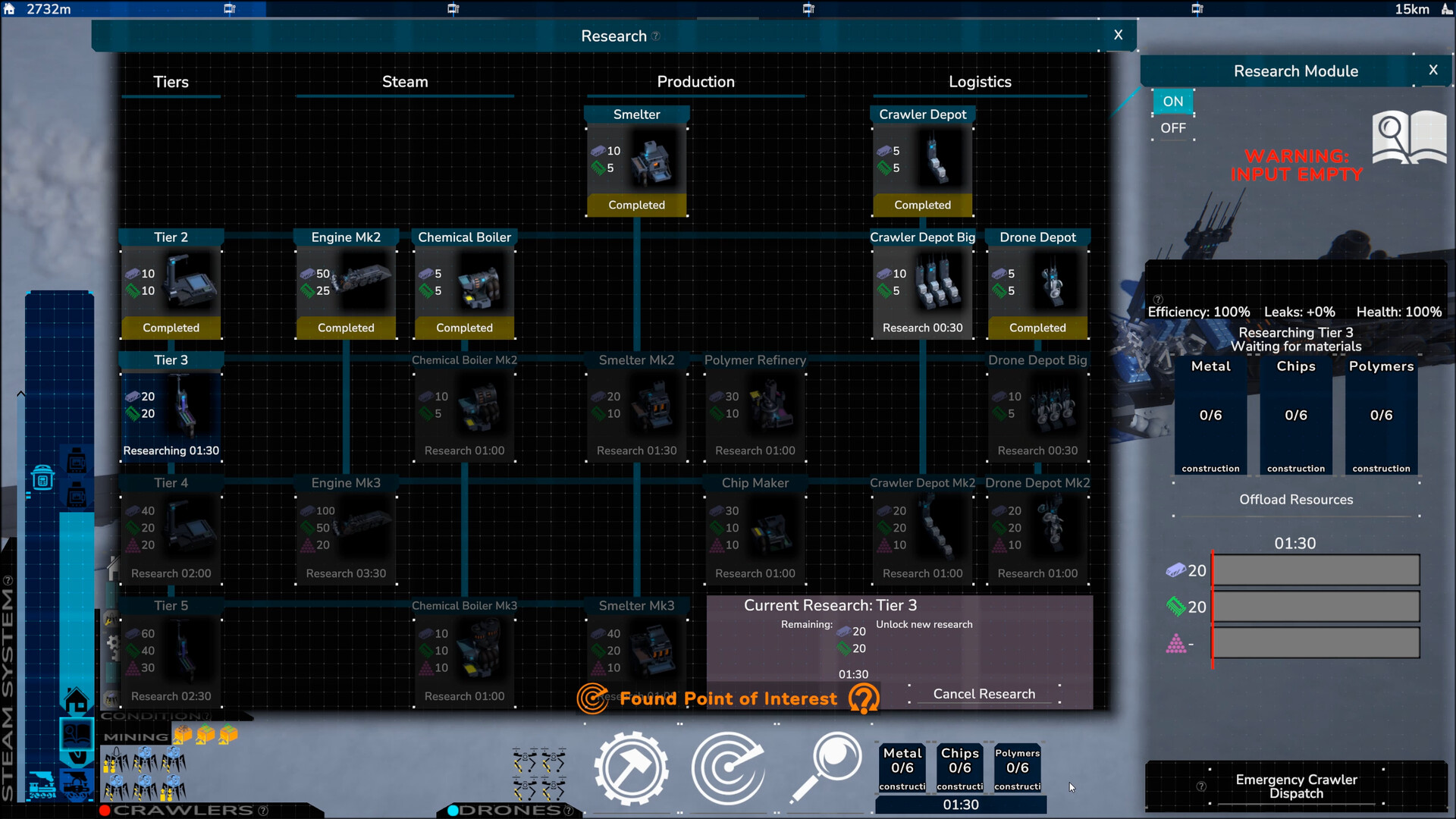Click the Emergency Crawler Dispatch button
The width and height of the screenshot is (1456, 819).
coord(1296,786)
